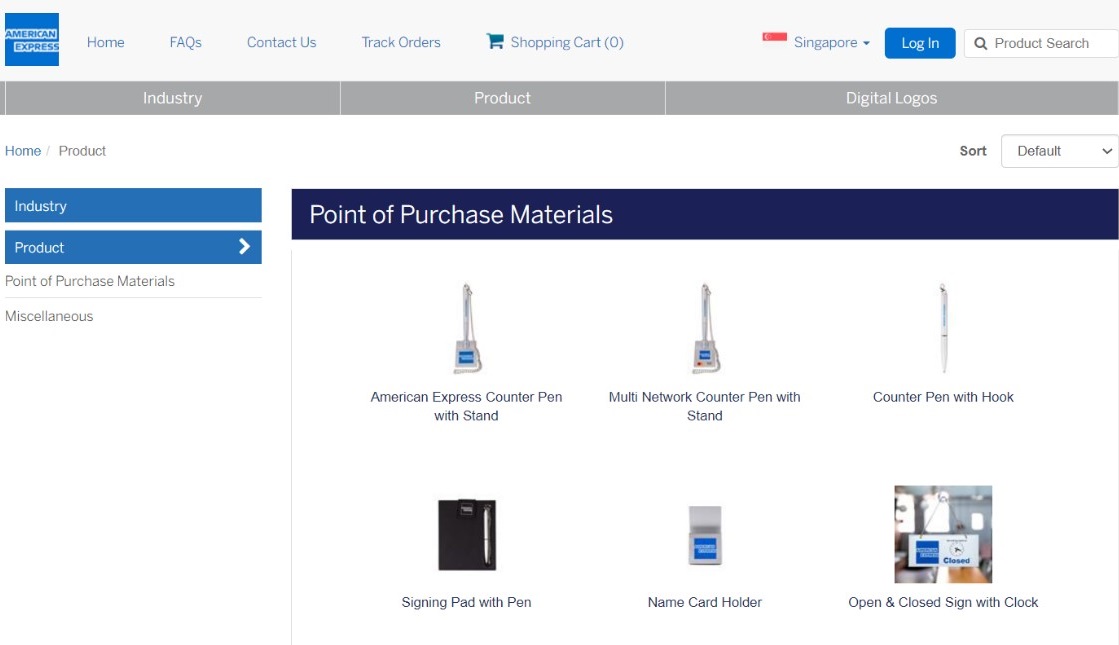This screenshot has width=1119, height=645.
Task: Open Multi Network Counter Pen thumbnail
Action: (705, 328)
